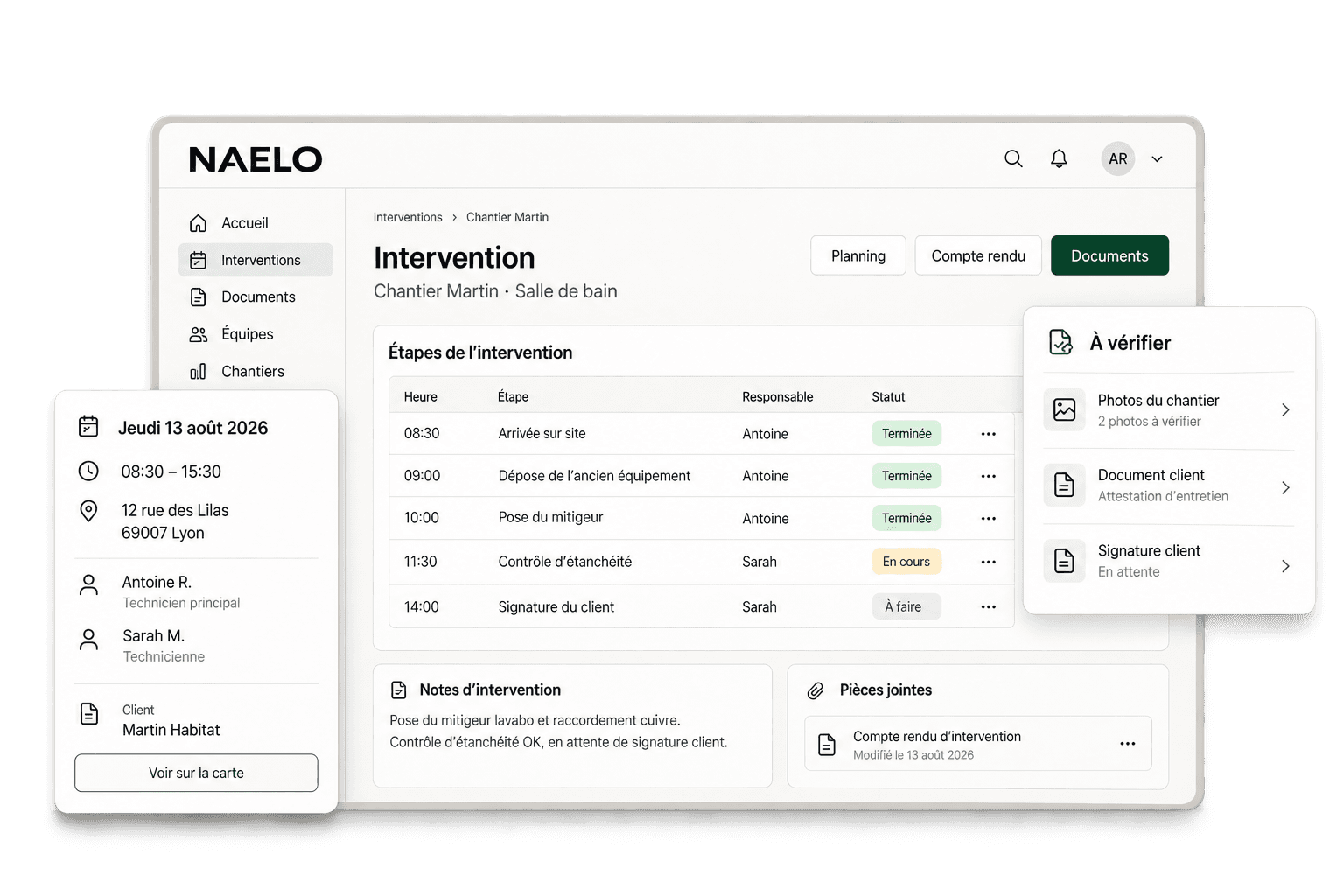Click the Document client file icon

1065,485
